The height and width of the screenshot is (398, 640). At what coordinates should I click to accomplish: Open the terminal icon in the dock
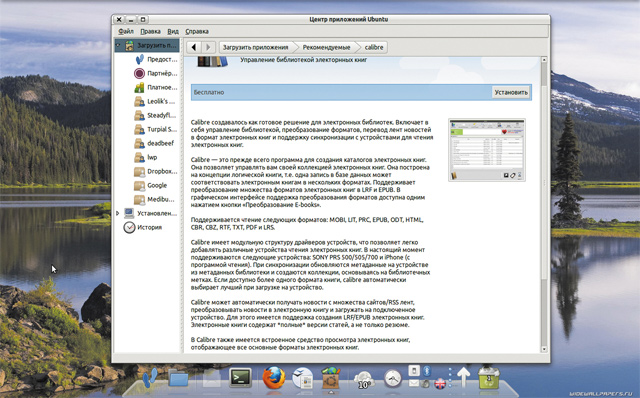click(x=240, y=378)
